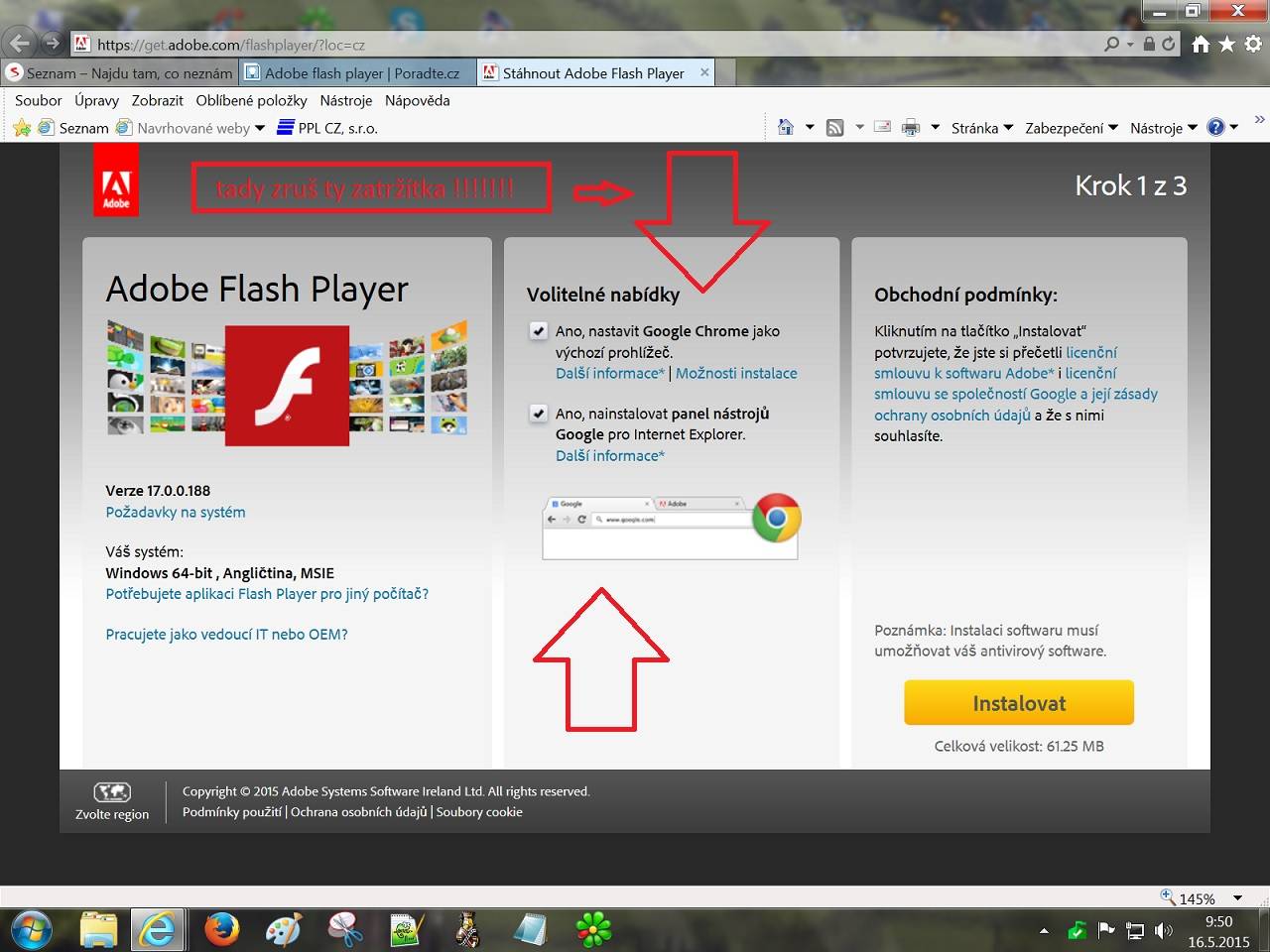Open Další informace link under Google toolbar offer
This screenshot has width=1270, height=952.
[610, 455]
